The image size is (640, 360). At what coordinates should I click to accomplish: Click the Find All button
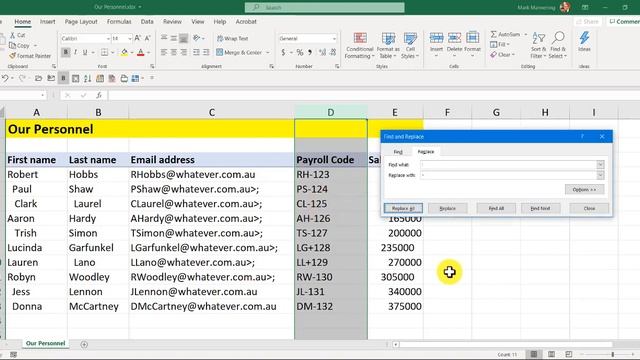(496, 208)
